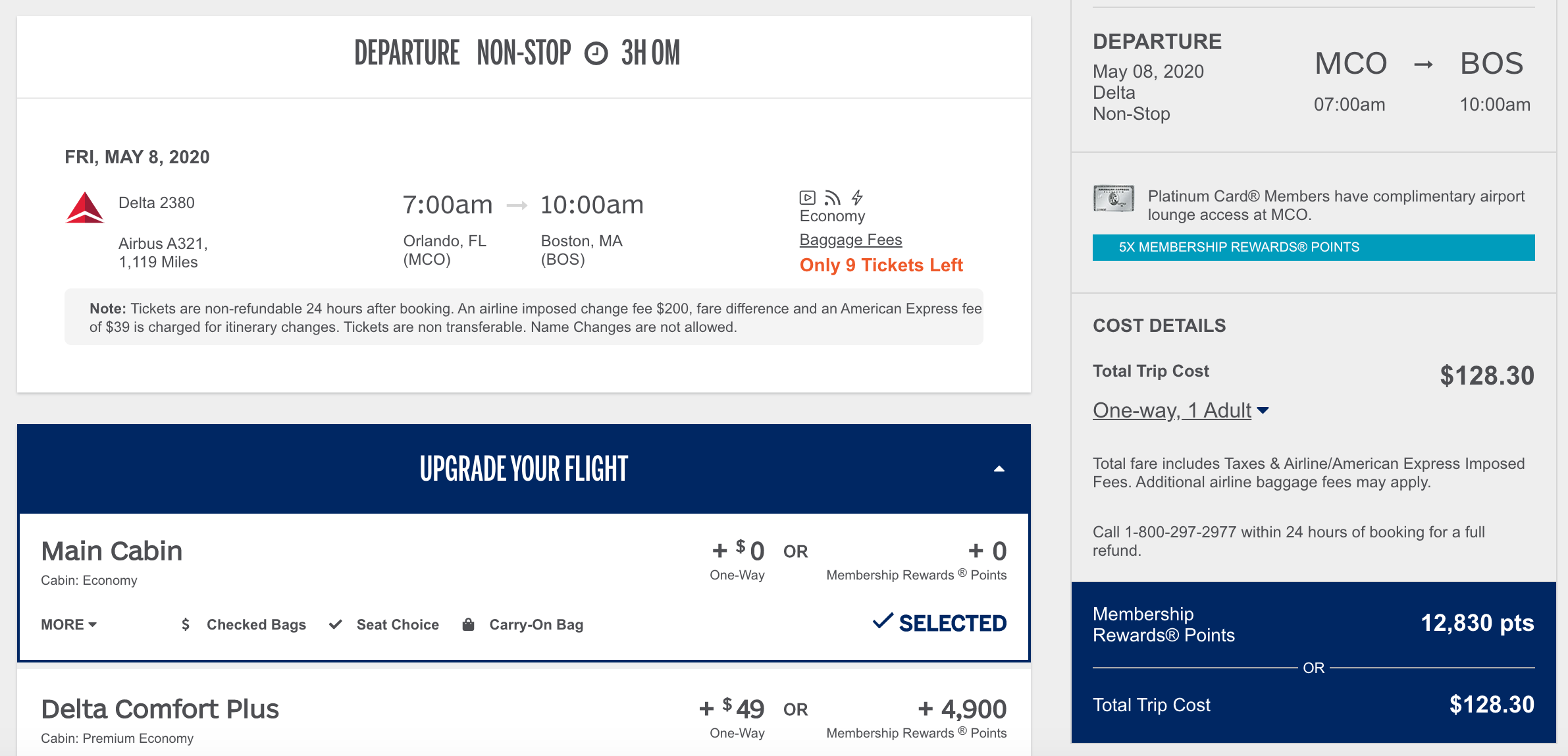Viewport: 1568px width, 756px height.
Task: Expand the MORE dropdown in Main Cabin
Action: [x=68, y=624]
